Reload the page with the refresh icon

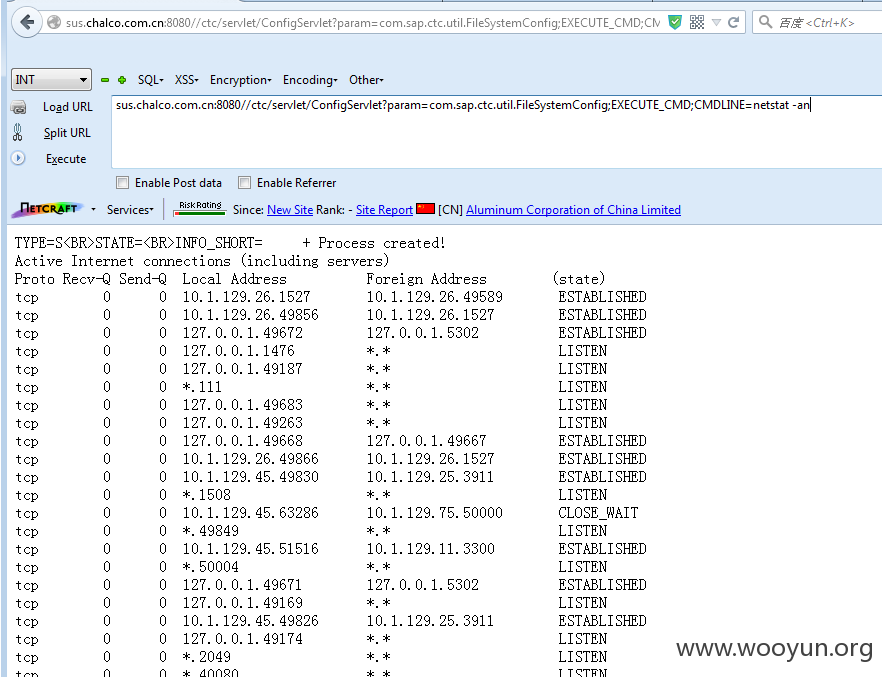click(733, 22)
